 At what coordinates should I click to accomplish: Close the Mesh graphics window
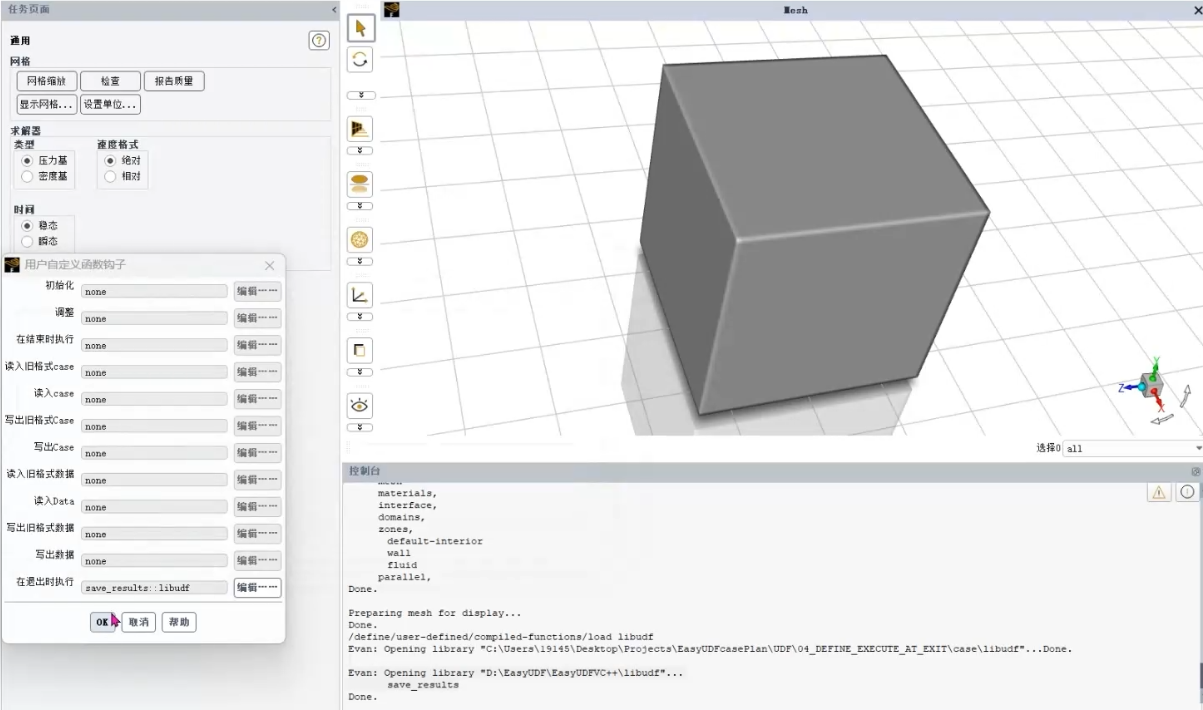tap(1197, 10)
